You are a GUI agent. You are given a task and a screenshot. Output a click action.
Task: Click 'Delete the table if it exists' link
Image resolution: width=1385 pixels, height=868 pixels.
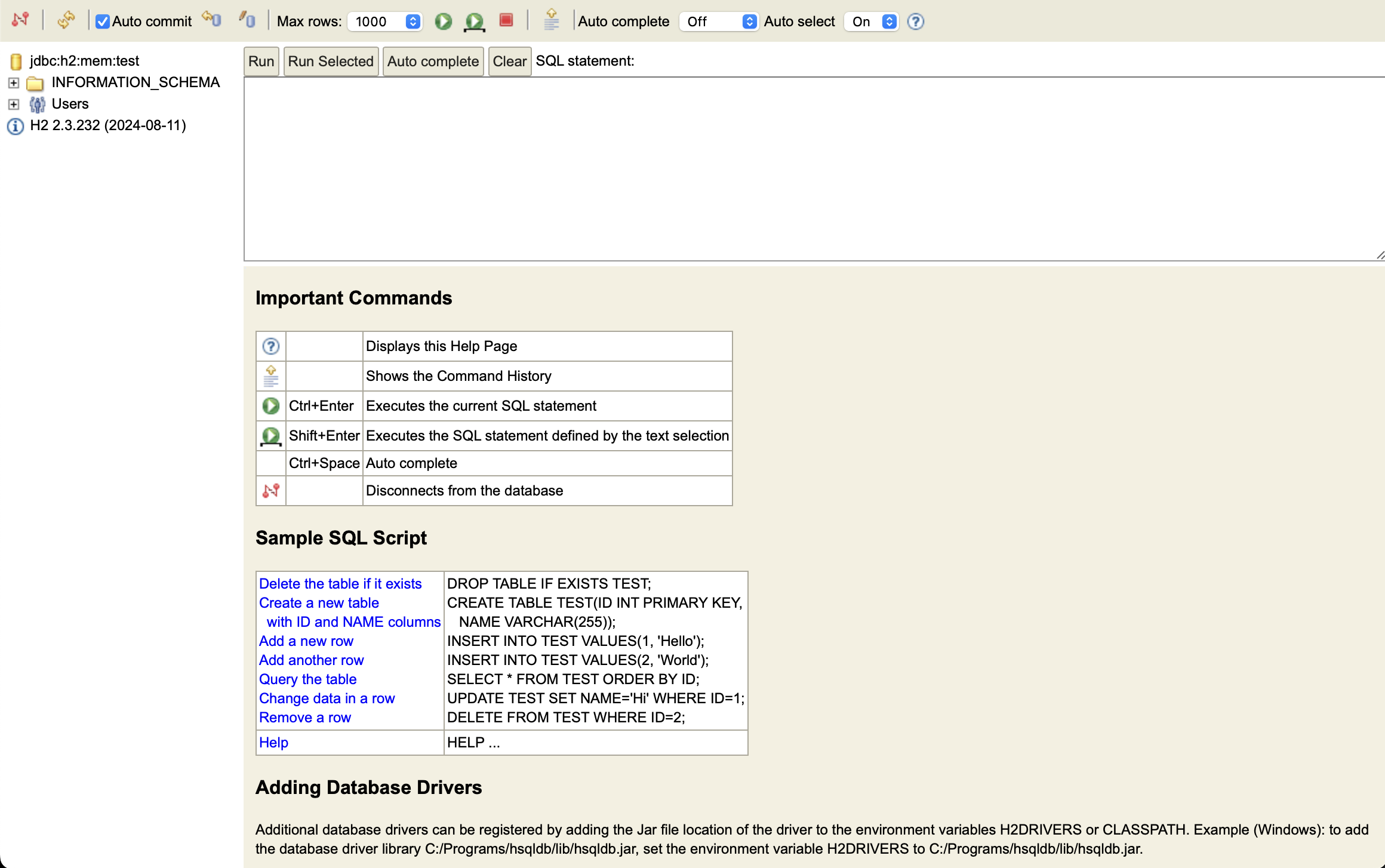340,583
